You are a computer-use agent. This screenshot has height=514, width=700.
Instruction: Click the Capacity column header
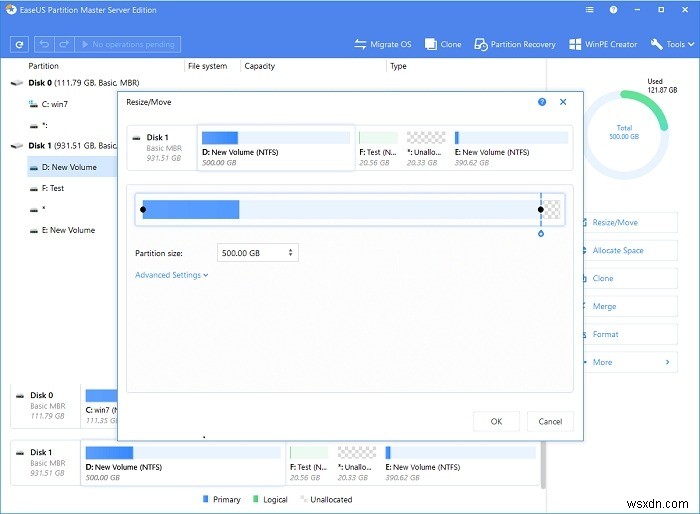259,66
